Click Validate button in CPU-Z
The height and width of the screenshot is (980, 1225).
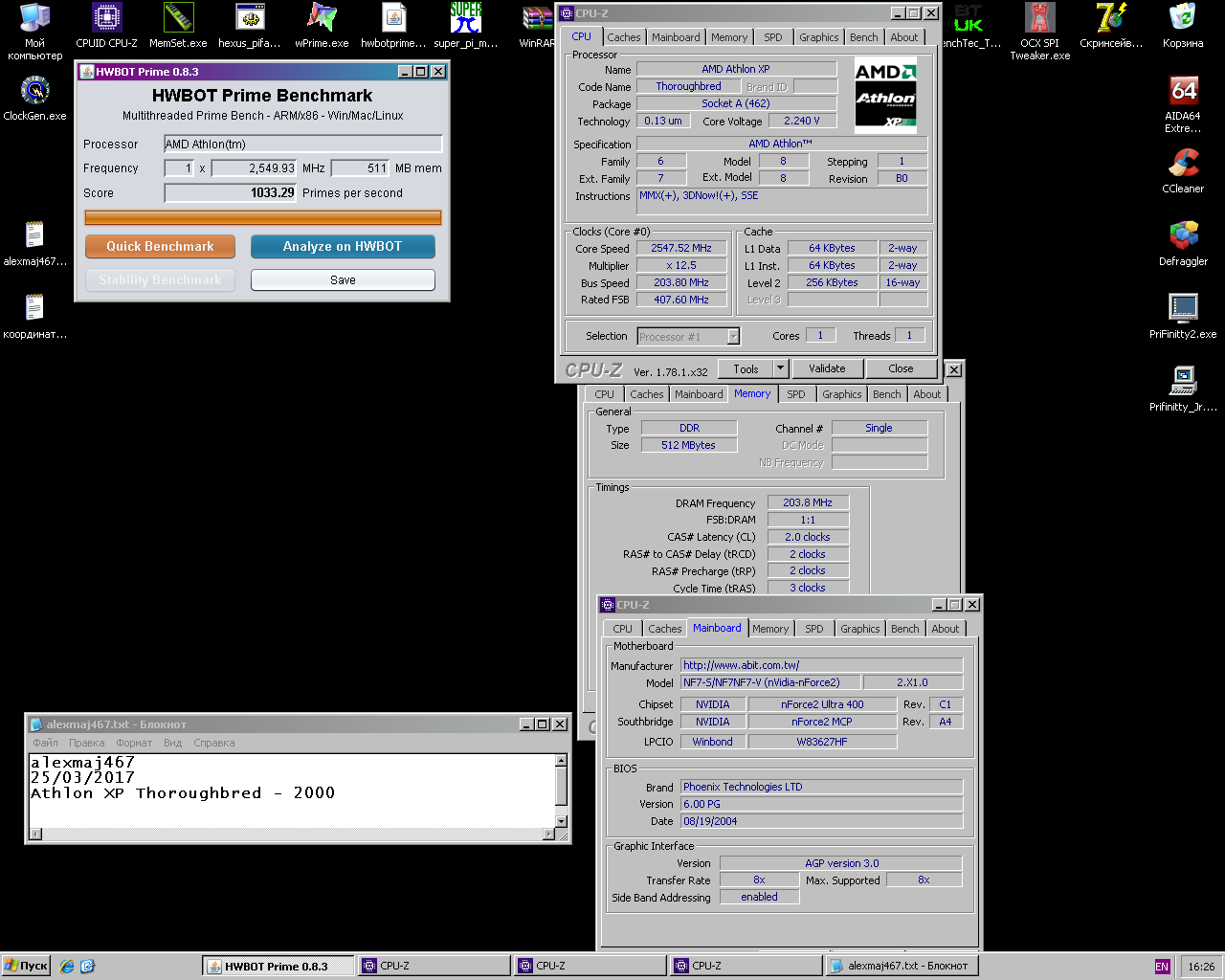click(827, 368)
